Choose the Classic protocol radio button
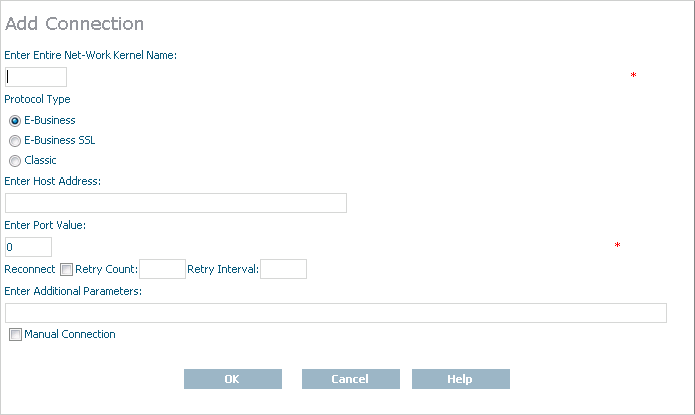This screenshot has height=415, width=695. (15, 161)
